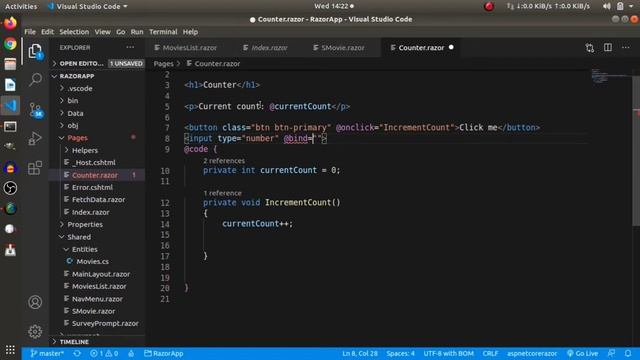Click the synchronize changes icon in status bar
The height and width of the screenshot is (360, 640).
click(x=77, y=353)
